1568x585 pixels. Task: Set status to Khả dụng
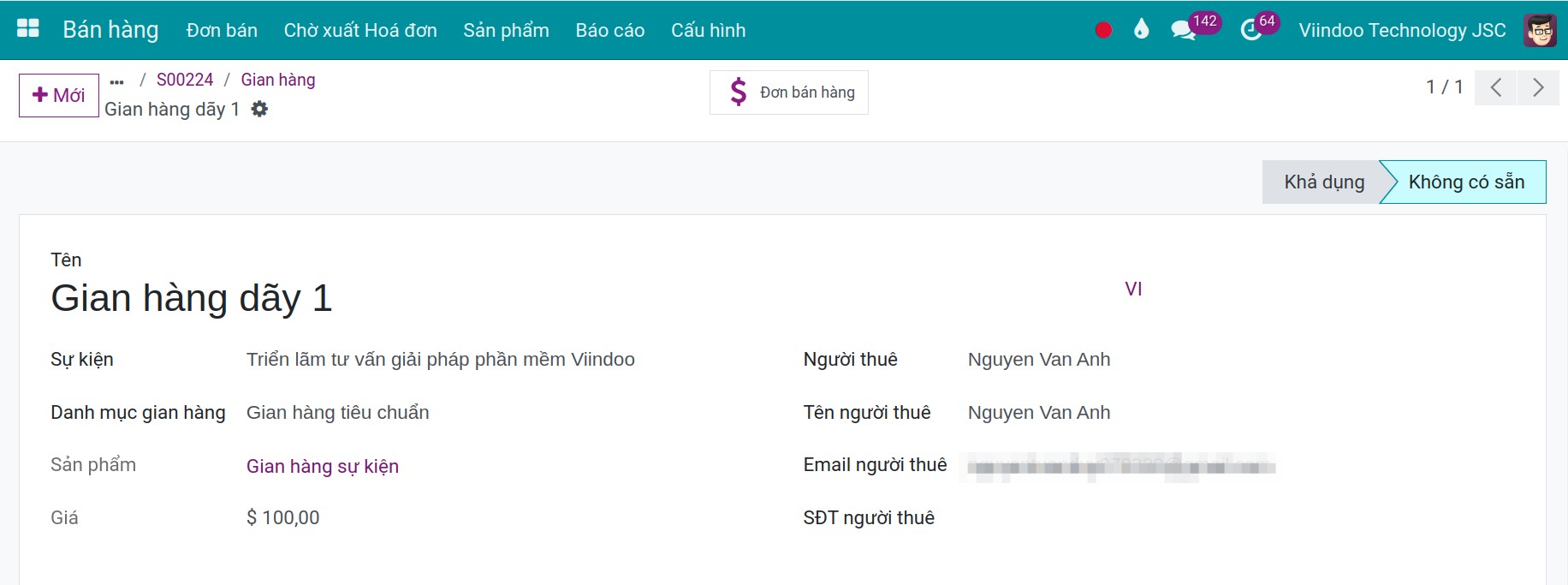(x=1323, y=182)
